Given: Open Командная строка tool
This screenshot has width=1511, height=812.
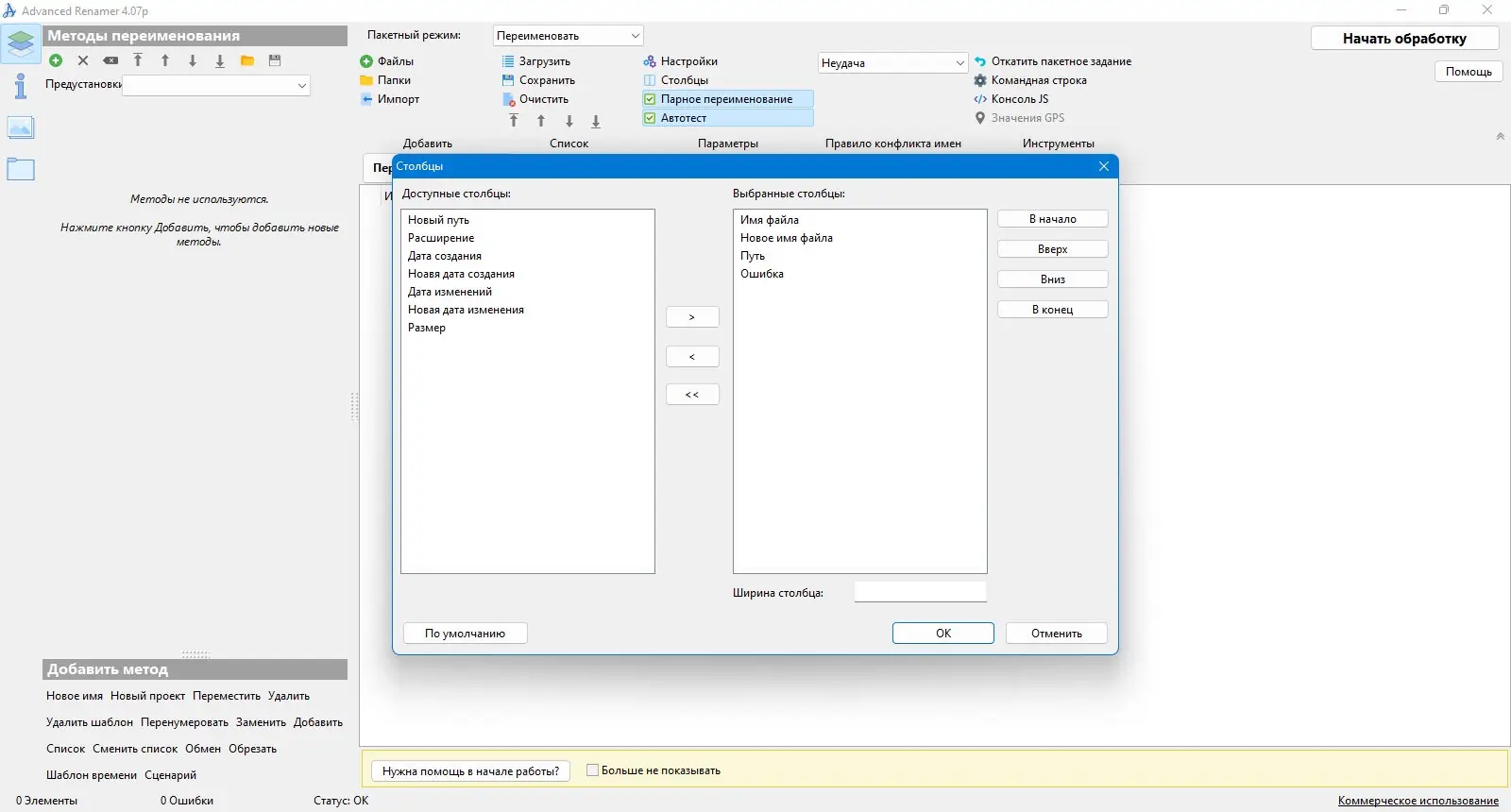Looking at the screenshot, I should point(1030,80).
